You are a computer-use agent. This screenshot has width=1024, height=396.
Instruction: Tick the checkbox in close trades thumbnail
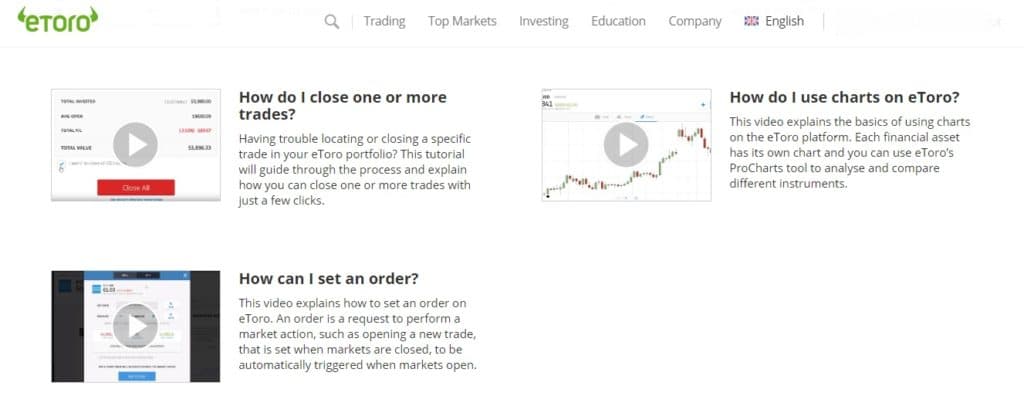coord(62,165)
